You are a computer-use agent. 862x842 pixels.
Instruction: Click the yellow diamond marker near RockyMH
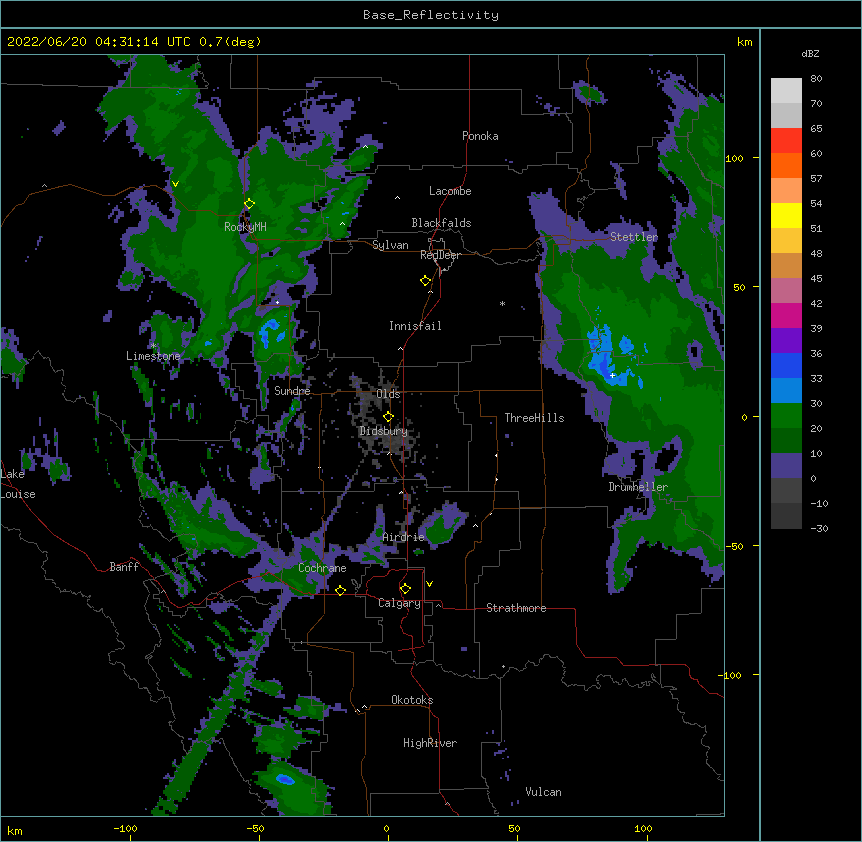249,204
